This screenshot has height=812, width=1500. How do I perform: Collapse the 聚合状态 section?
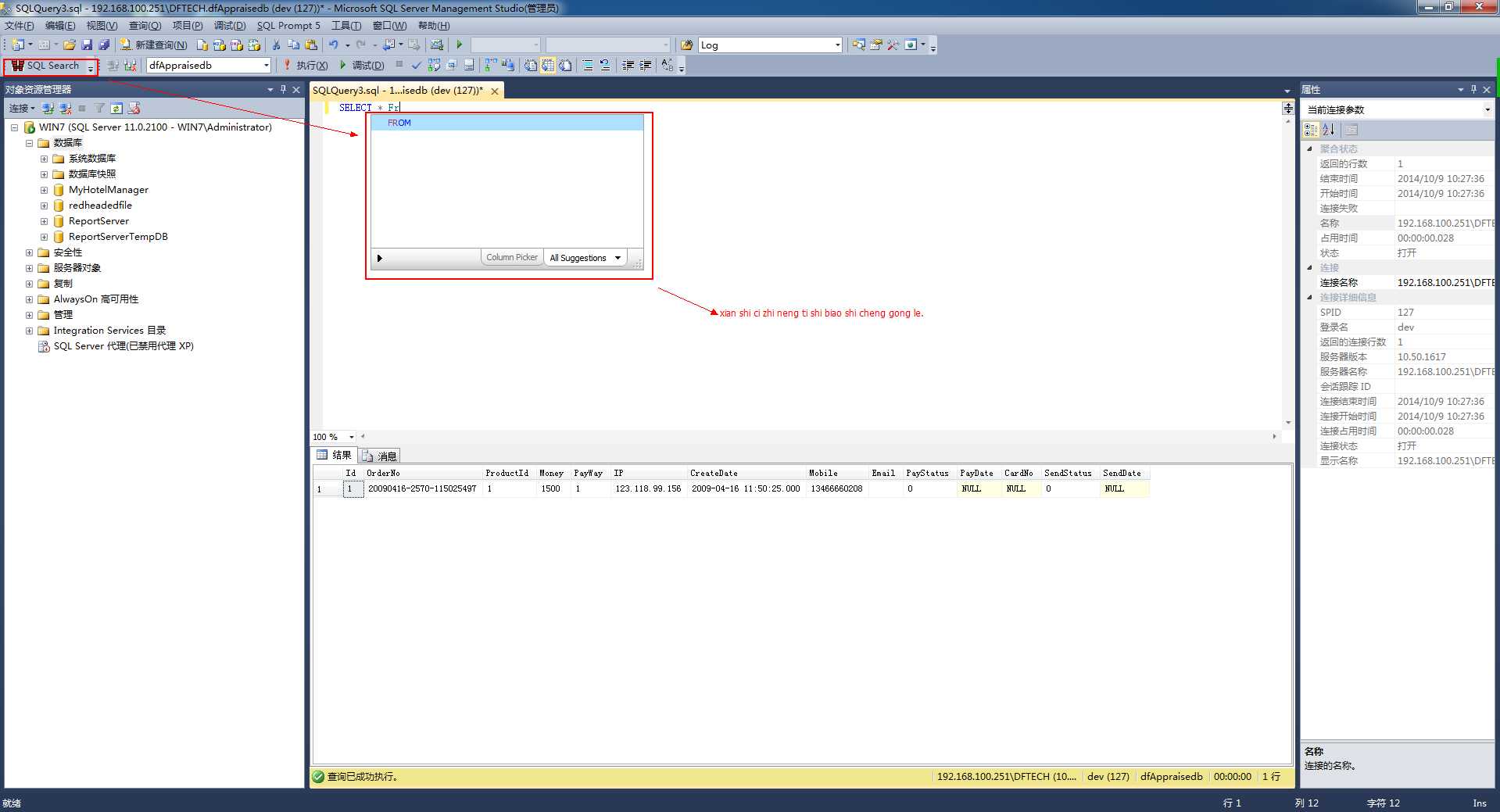[x=1310, y=148]
